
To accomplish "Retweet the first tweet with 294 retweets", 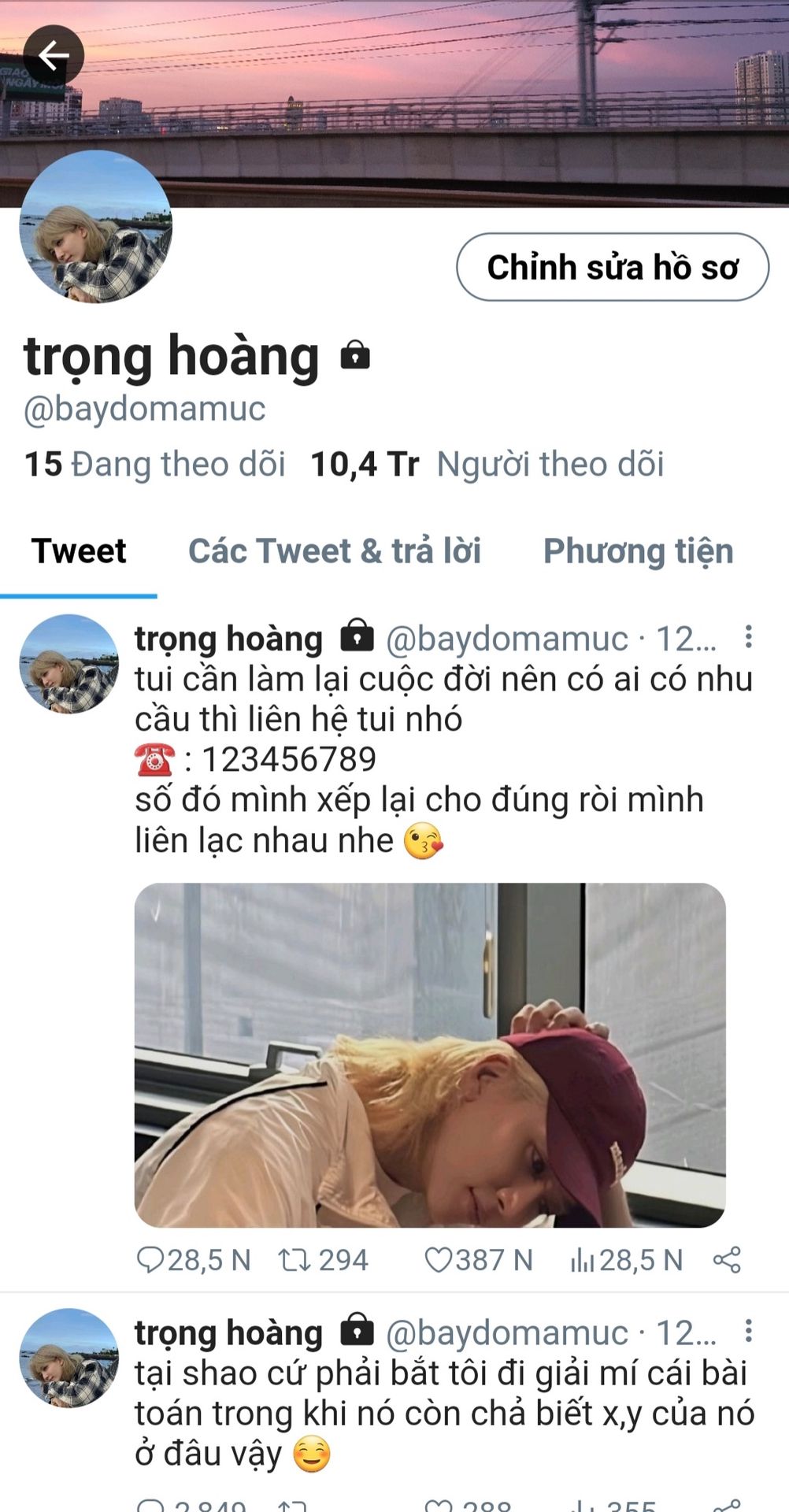I will tap(294, 1260).
